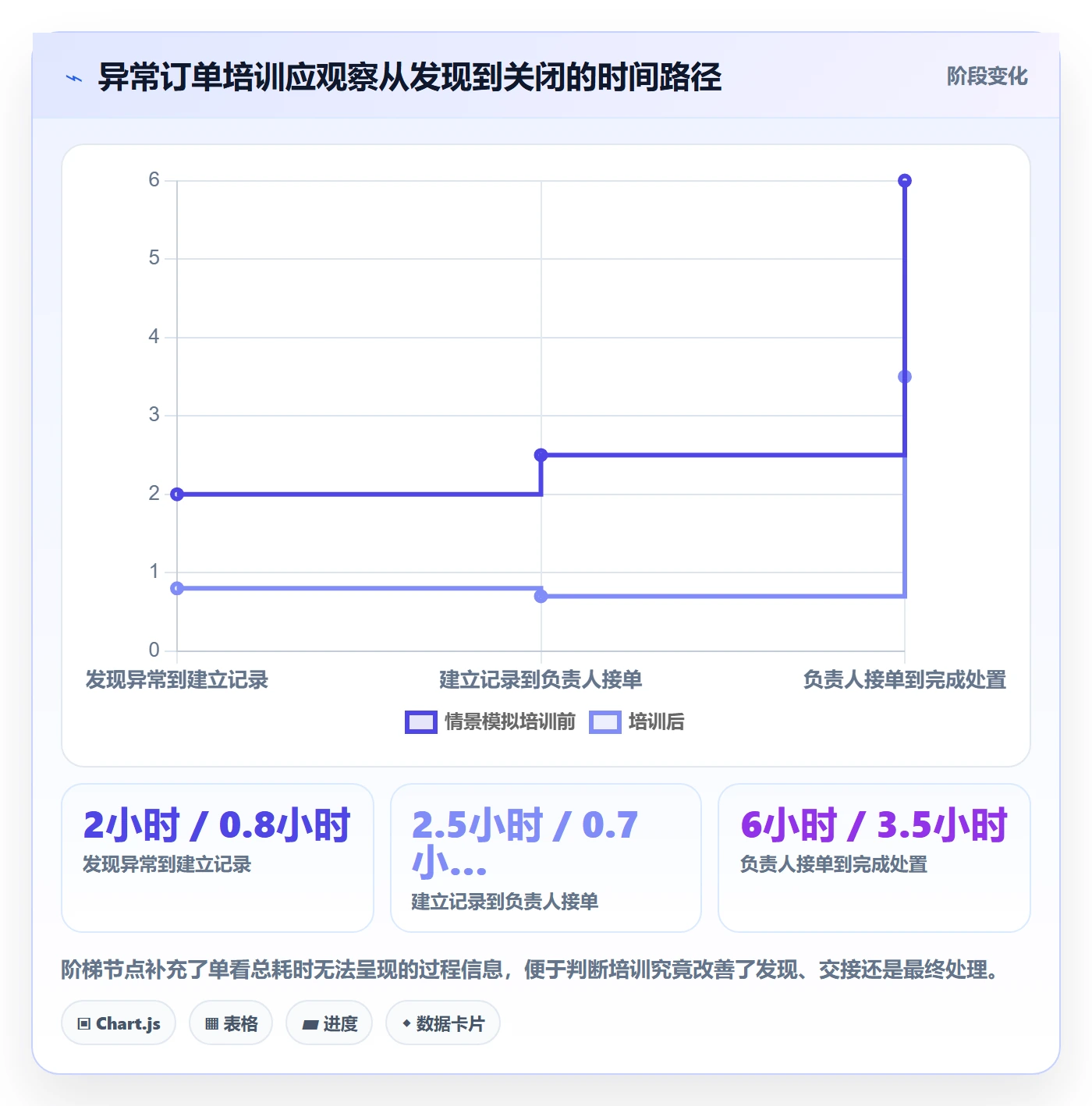Click the summary sentence starting 阶梯节点补充了
The image size is (1092, 1106).
(530, 970)
